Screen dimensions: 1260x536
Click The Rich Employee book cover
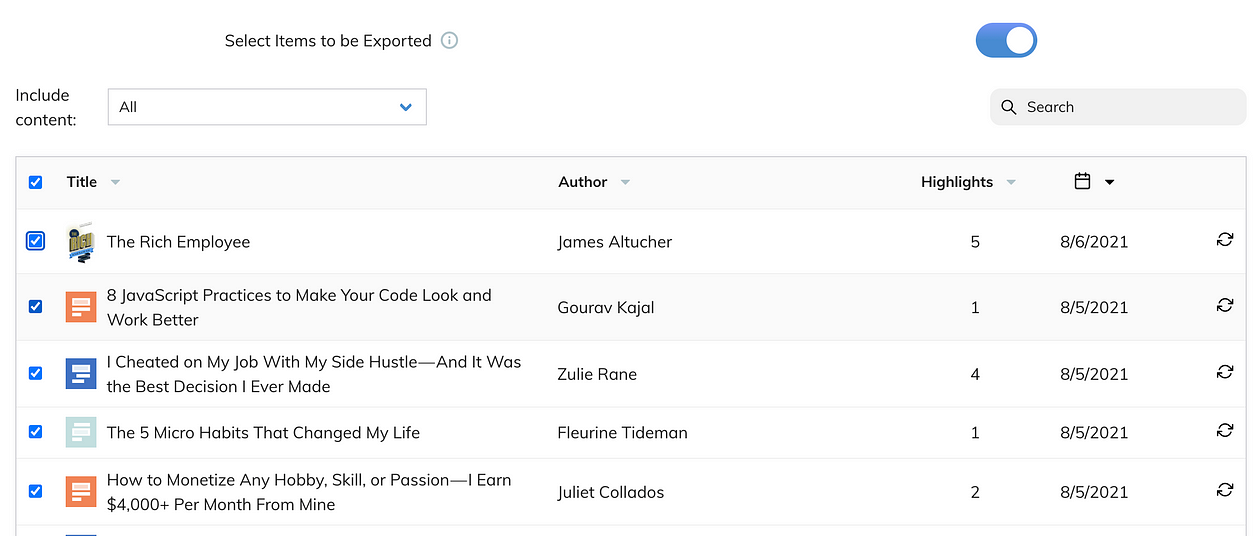pos(81,242)
